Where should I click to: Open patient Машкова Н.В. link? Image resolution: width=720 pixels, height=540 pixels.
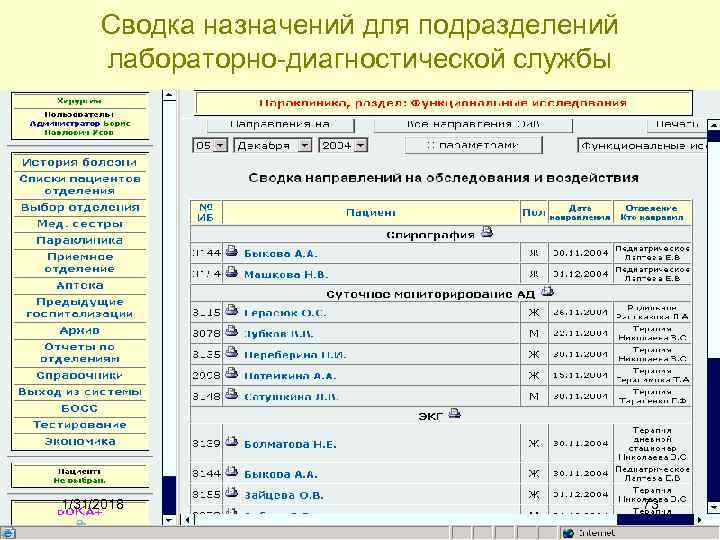(x=286, y=275)
